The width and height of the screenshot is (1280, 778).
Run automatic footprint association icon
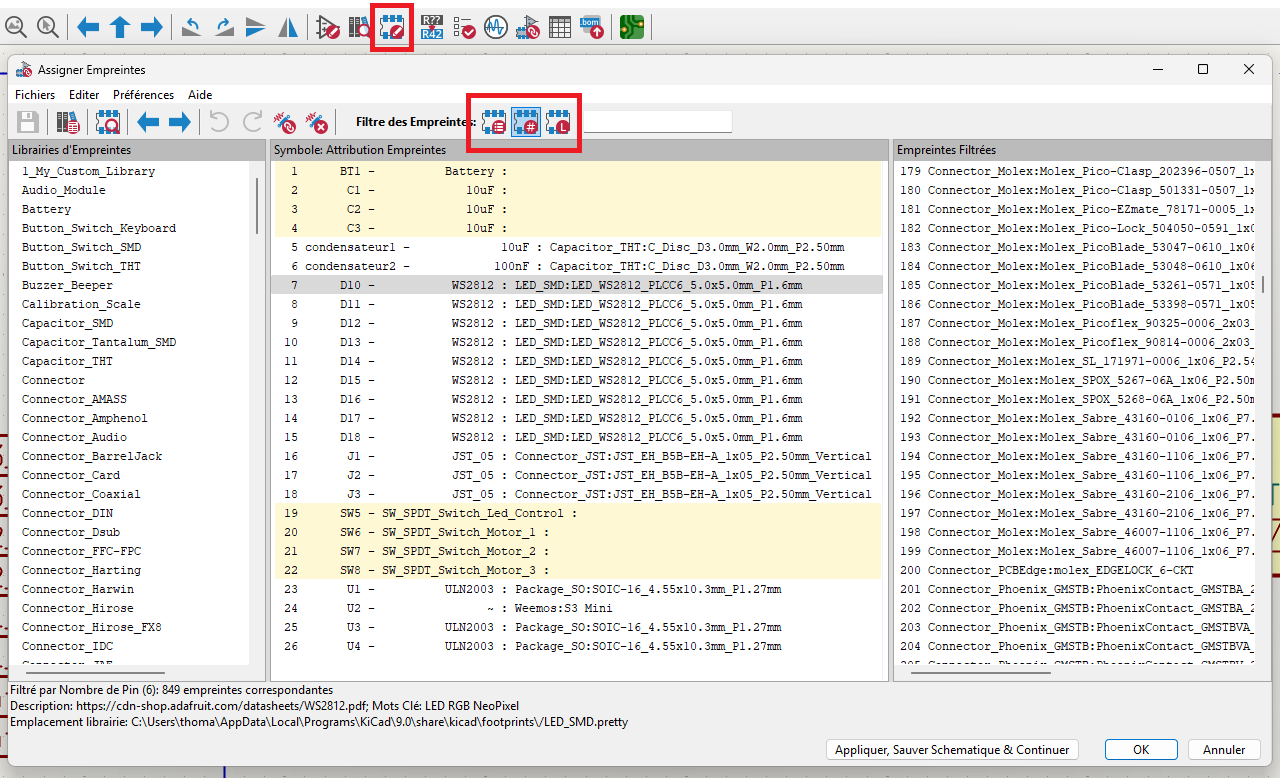284,123
